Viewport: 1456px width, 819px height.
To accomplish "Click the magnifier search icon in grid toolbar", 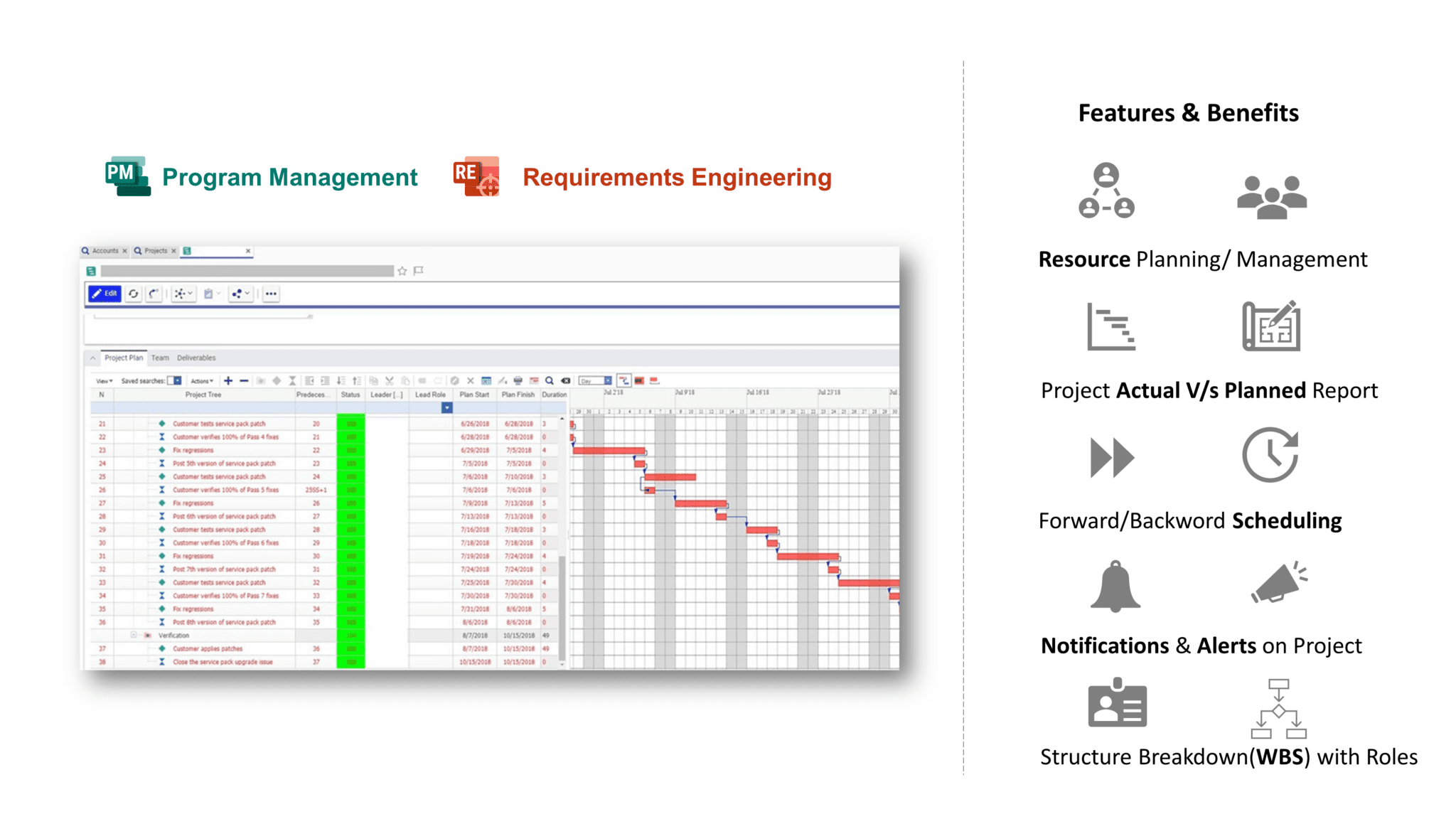I will click(x=550, y=381).
